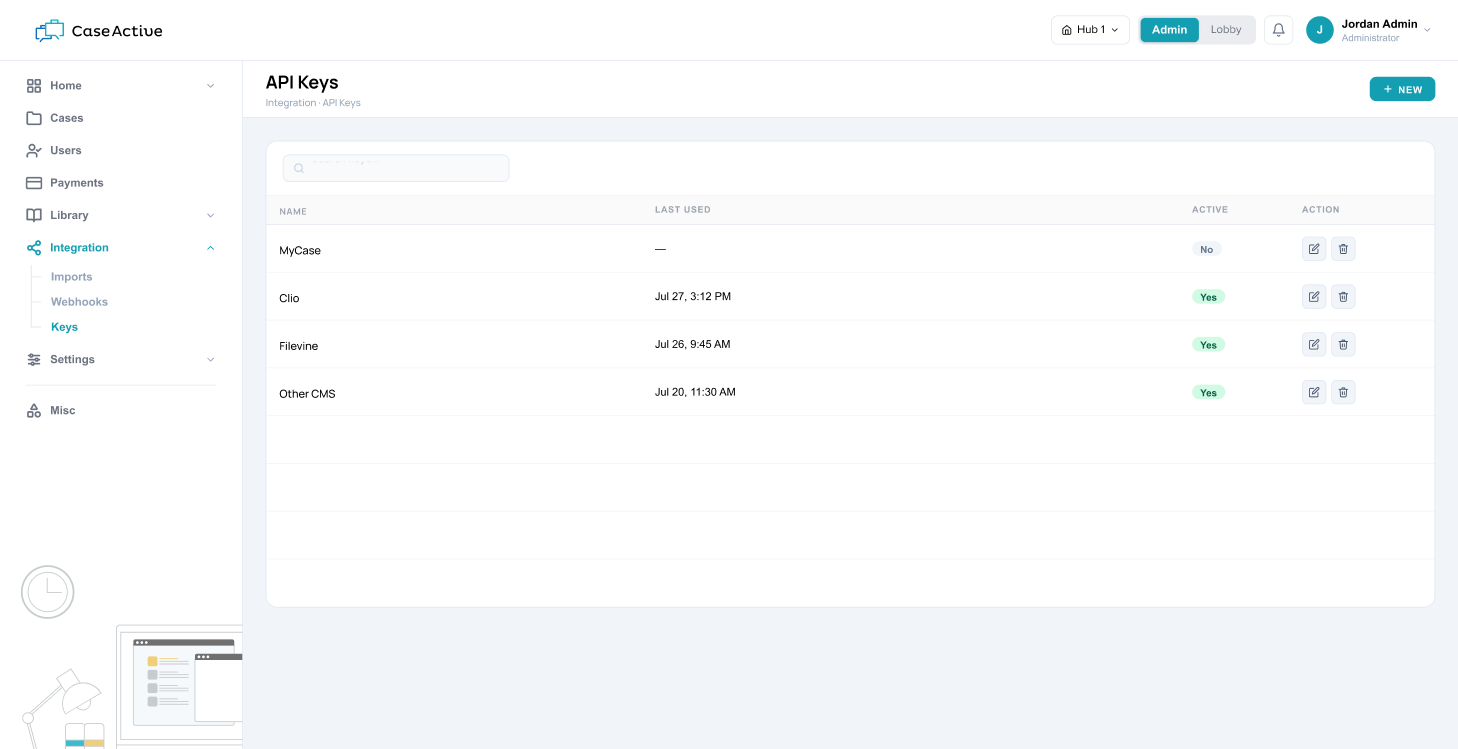Click the New button
Screen dimensions: 1458x749
coord(1402,89)
